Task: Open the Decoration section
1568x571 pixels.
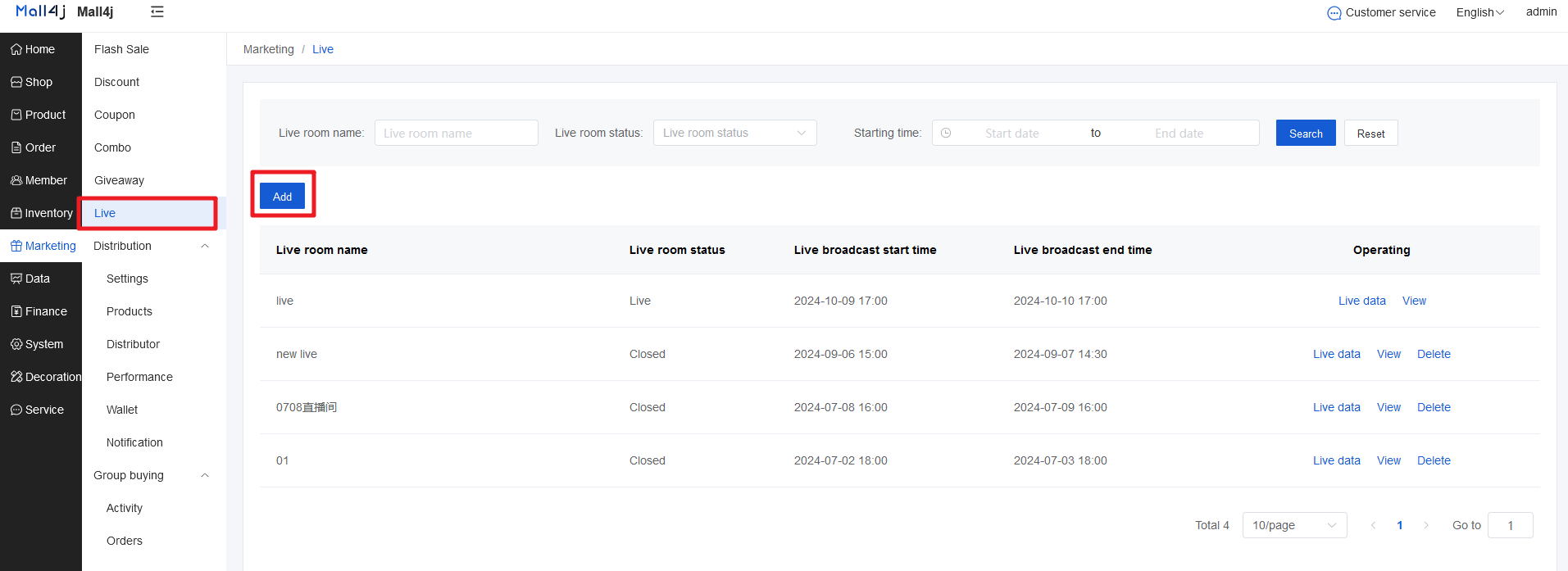Action: coord(41,377)
